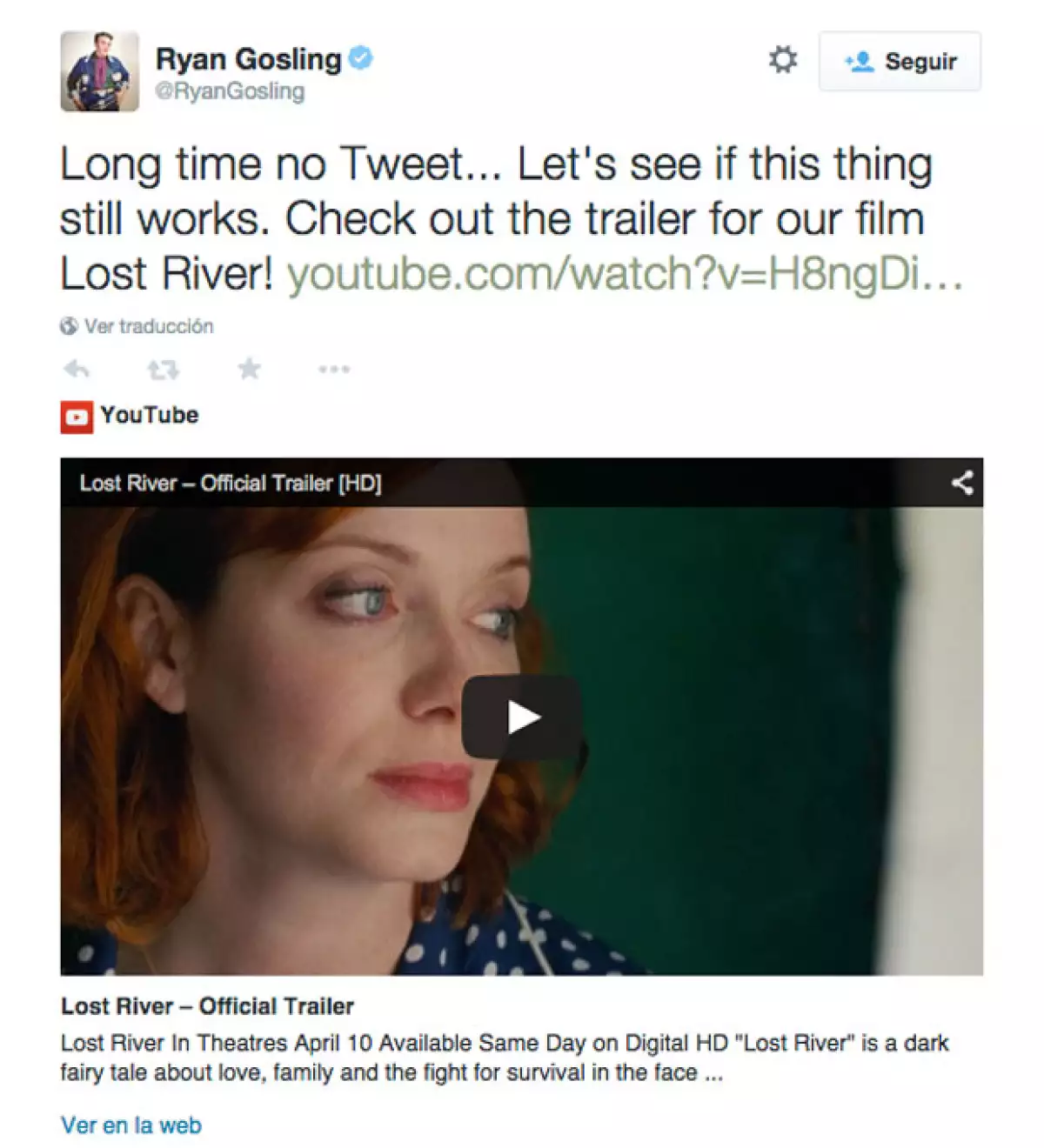
Task: Click the YouTube source label
Action: pyautogui.click(x=150, y=415)
